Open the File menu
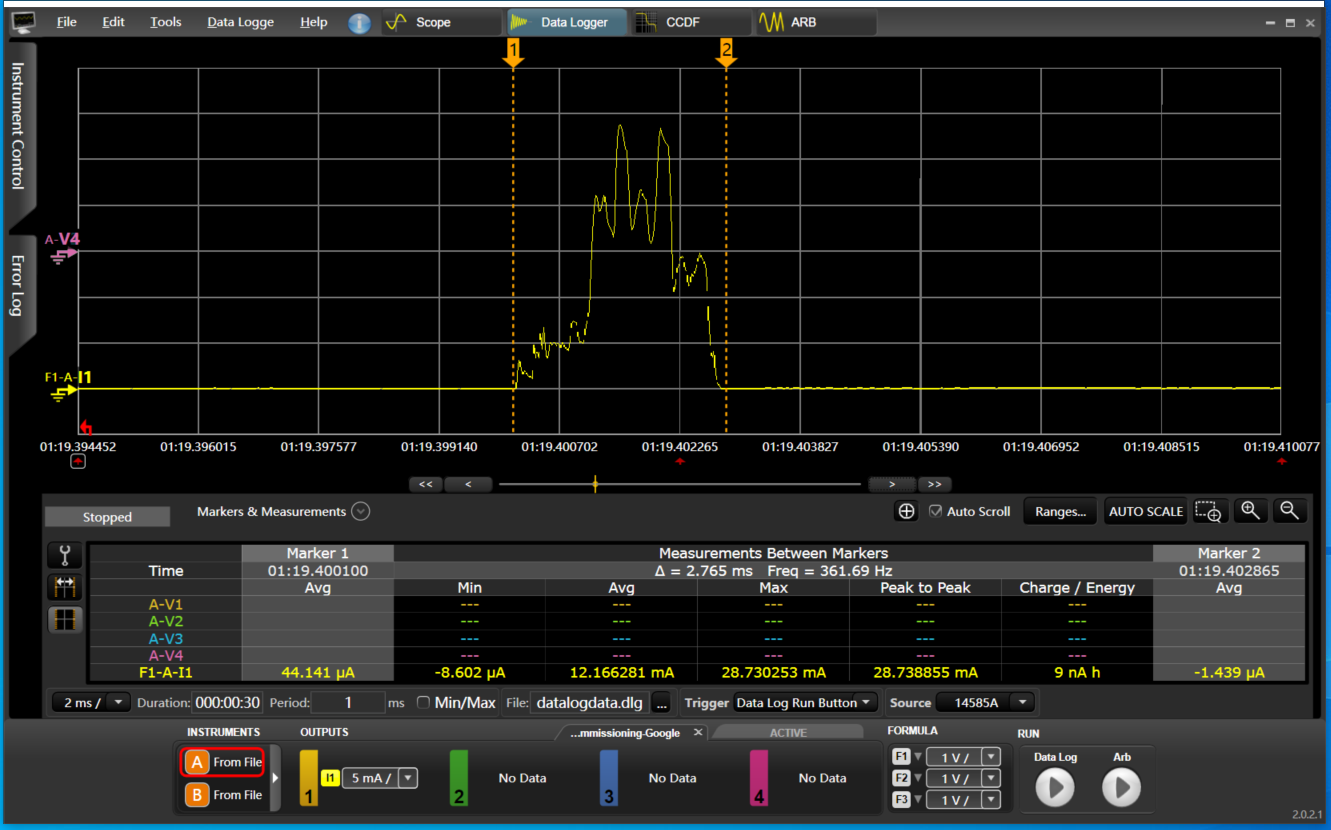This screenshot has width=1331, height=830. [x=67, y=22]
